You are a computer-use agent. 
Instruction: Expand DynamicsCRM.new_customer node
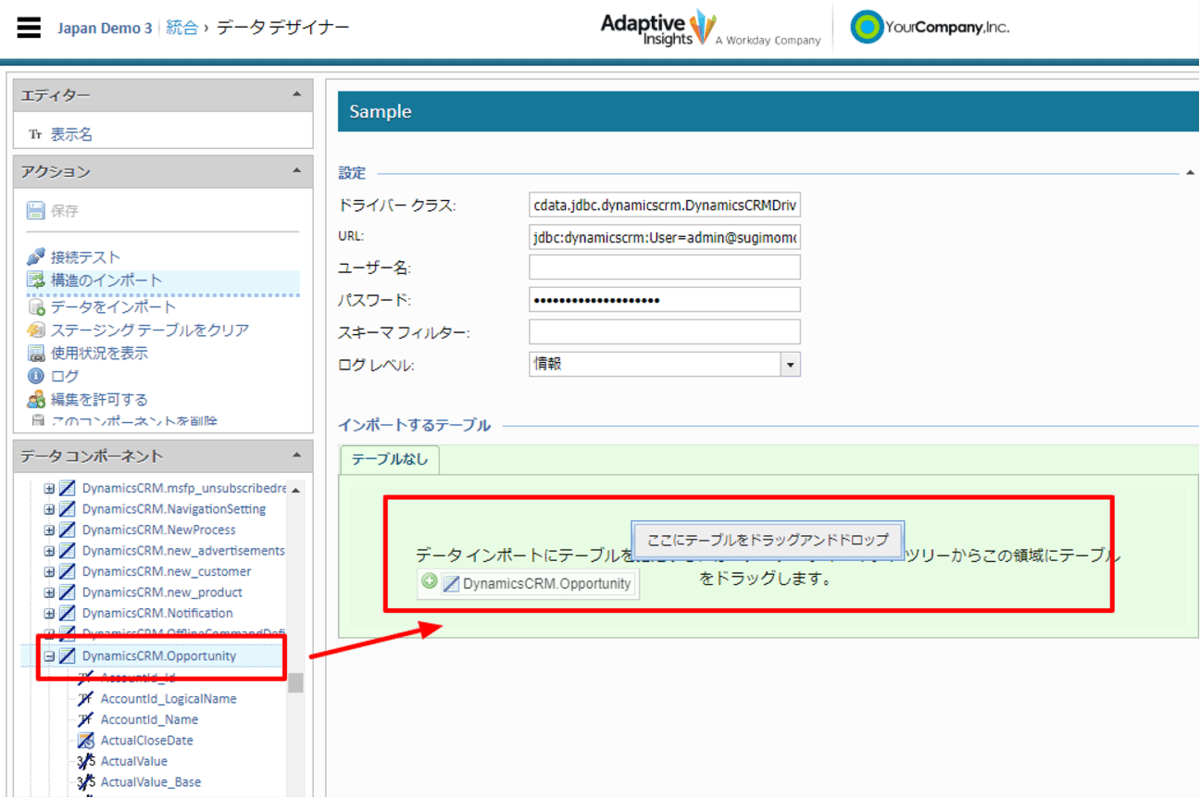49,572
